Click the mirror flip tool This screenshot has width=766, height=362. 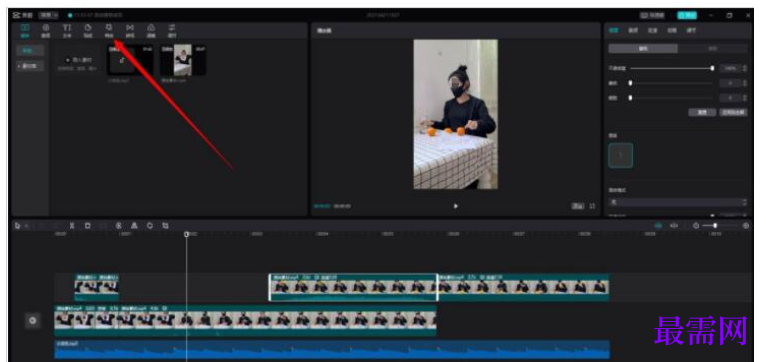(x=134, y=226)
